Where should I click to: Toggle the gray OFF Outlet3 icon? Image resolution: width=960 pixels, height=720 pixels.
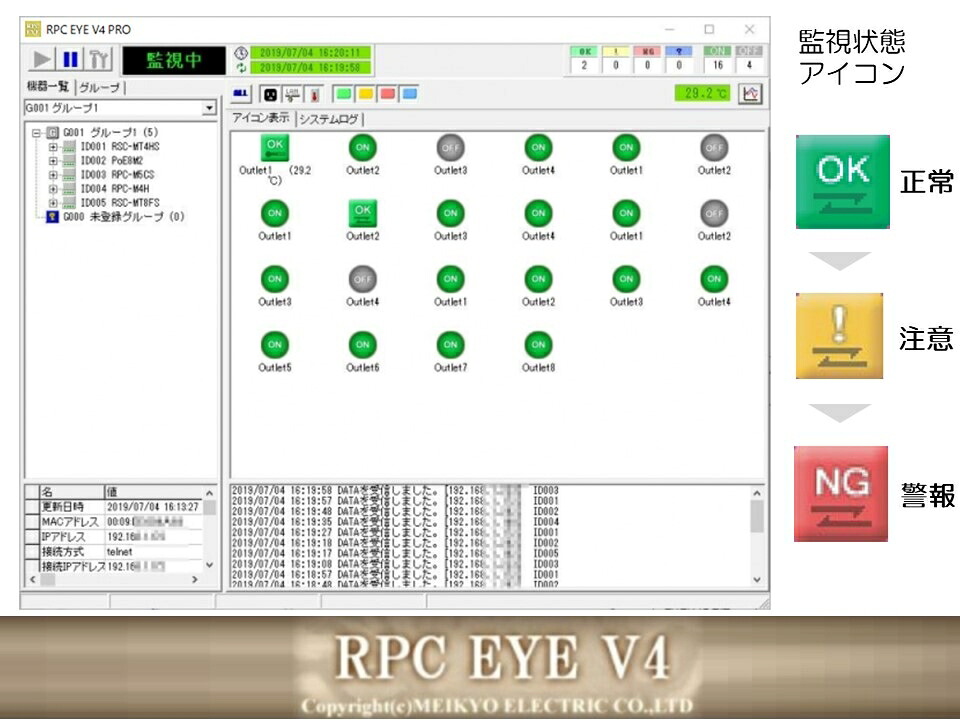coord(451,148)
